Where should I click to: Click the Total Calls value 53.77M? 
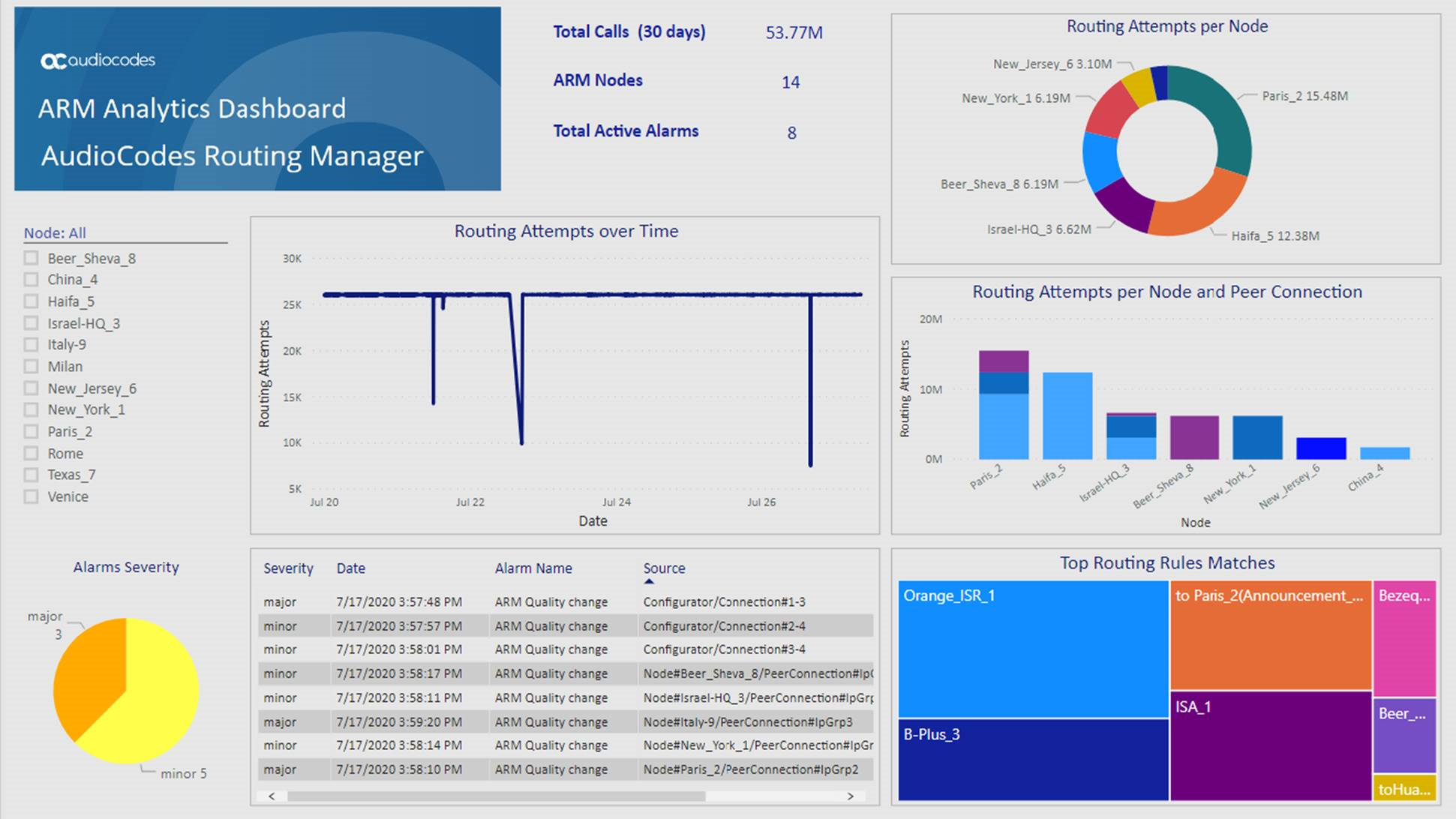[794, 33]
